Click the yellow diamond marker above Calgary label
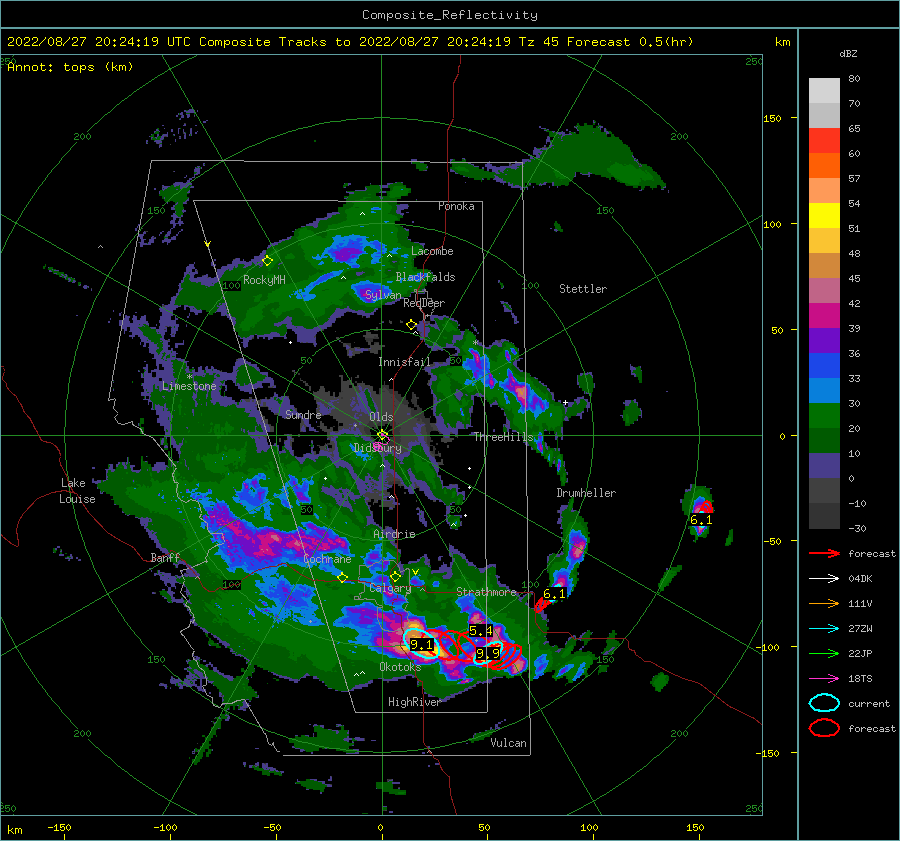Image resolution: width=900 pixels, height=841 pixels. [x=395, y=576]
